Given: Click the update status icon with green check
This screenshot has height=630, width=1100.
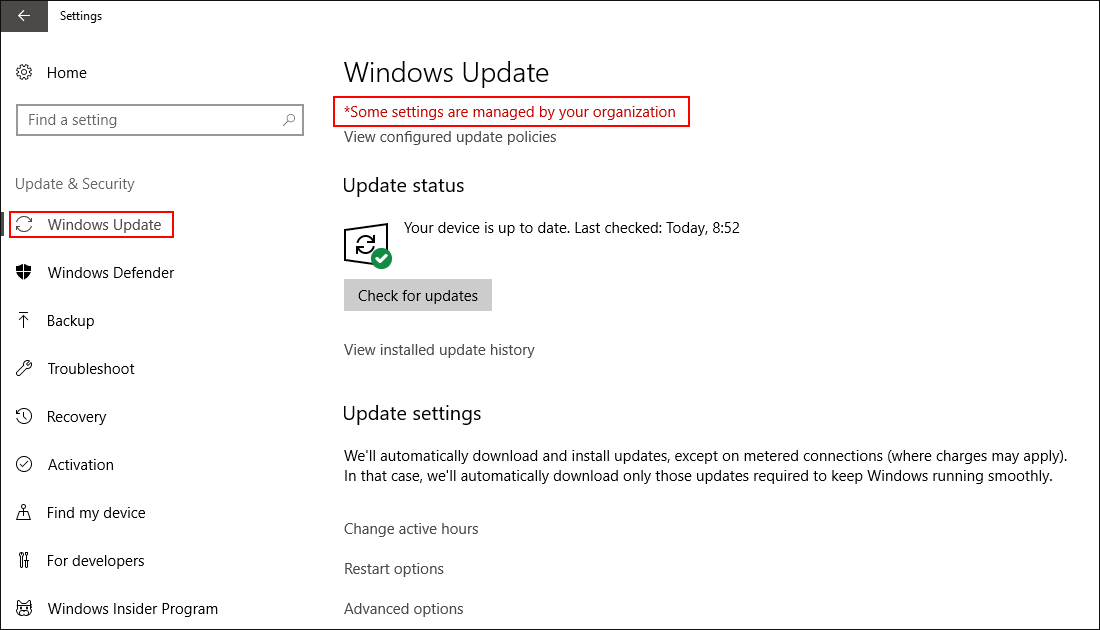Looking at the screenshot, I should pos(368,246).
